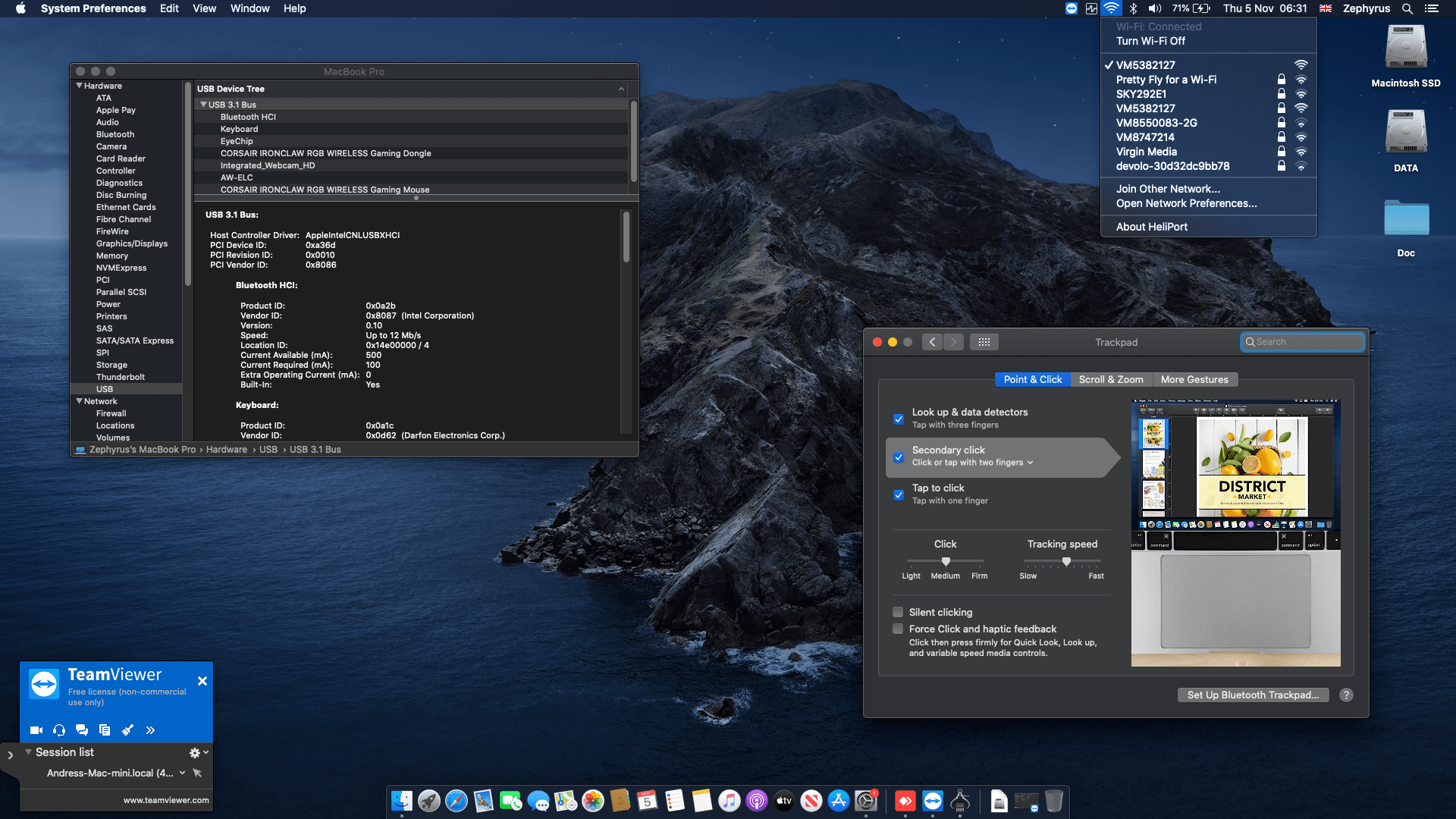Image resolution: width=1456 pixels, height=819 pixels.
Task: Open Messages from the Dock
Action: pyautogui.click(x=538, y=801)
